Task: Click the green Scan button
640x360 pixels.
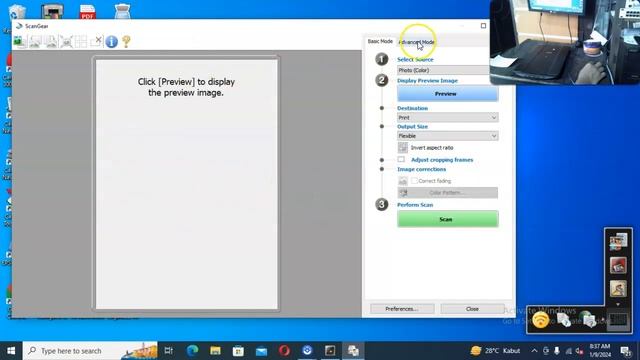Action: point(448,219)
